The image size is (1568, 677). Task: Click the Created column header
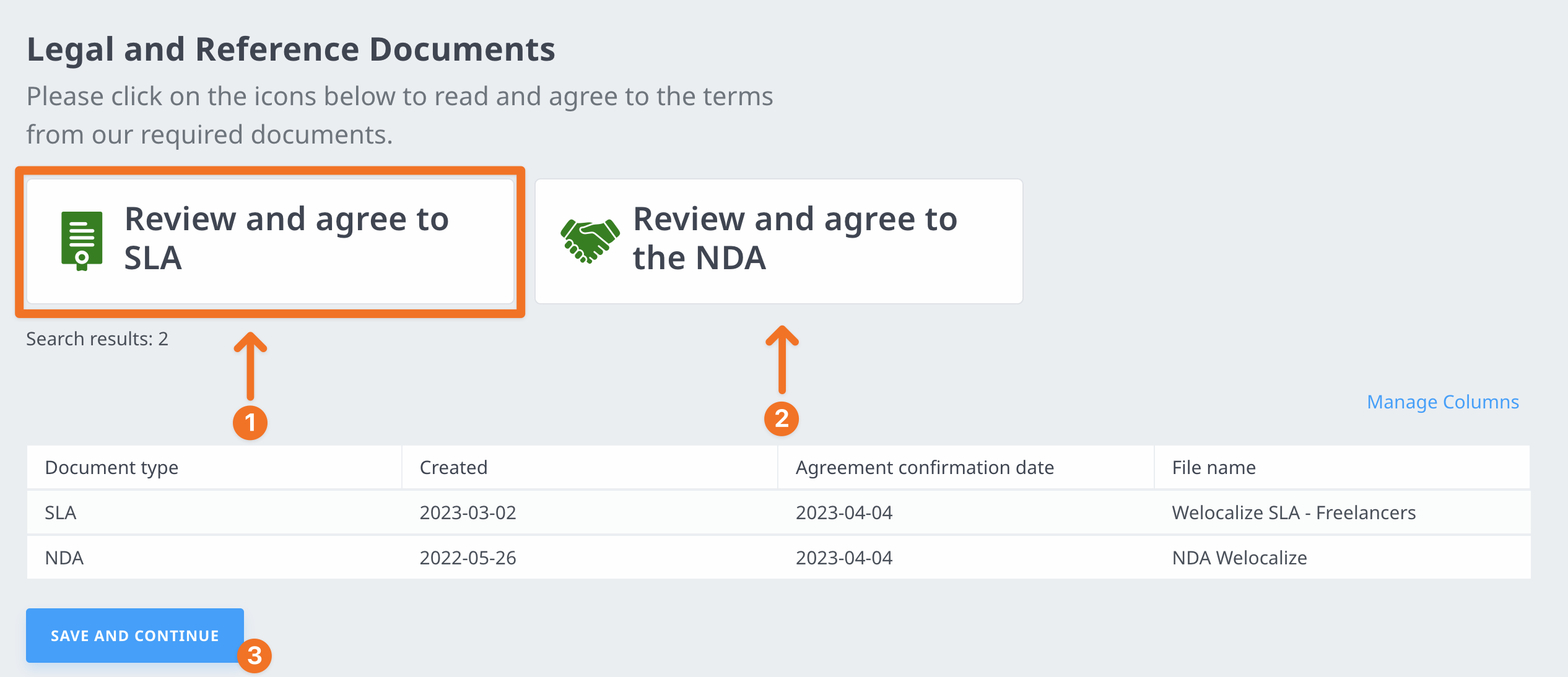click(x=453, y=468)
